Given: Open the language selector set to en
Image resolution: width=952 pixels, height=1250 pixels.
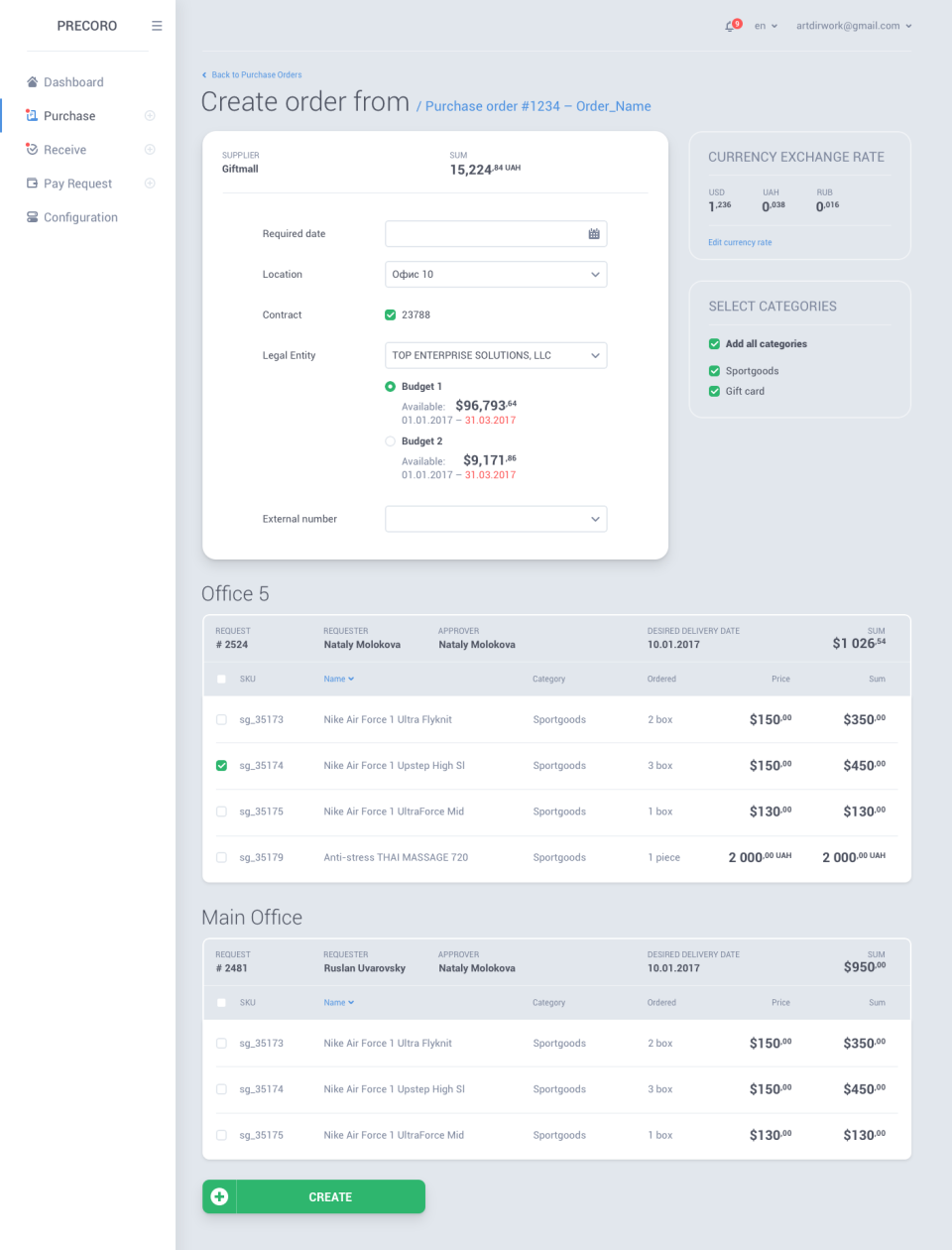Looking at the screenshot, I should click(766, 26).
